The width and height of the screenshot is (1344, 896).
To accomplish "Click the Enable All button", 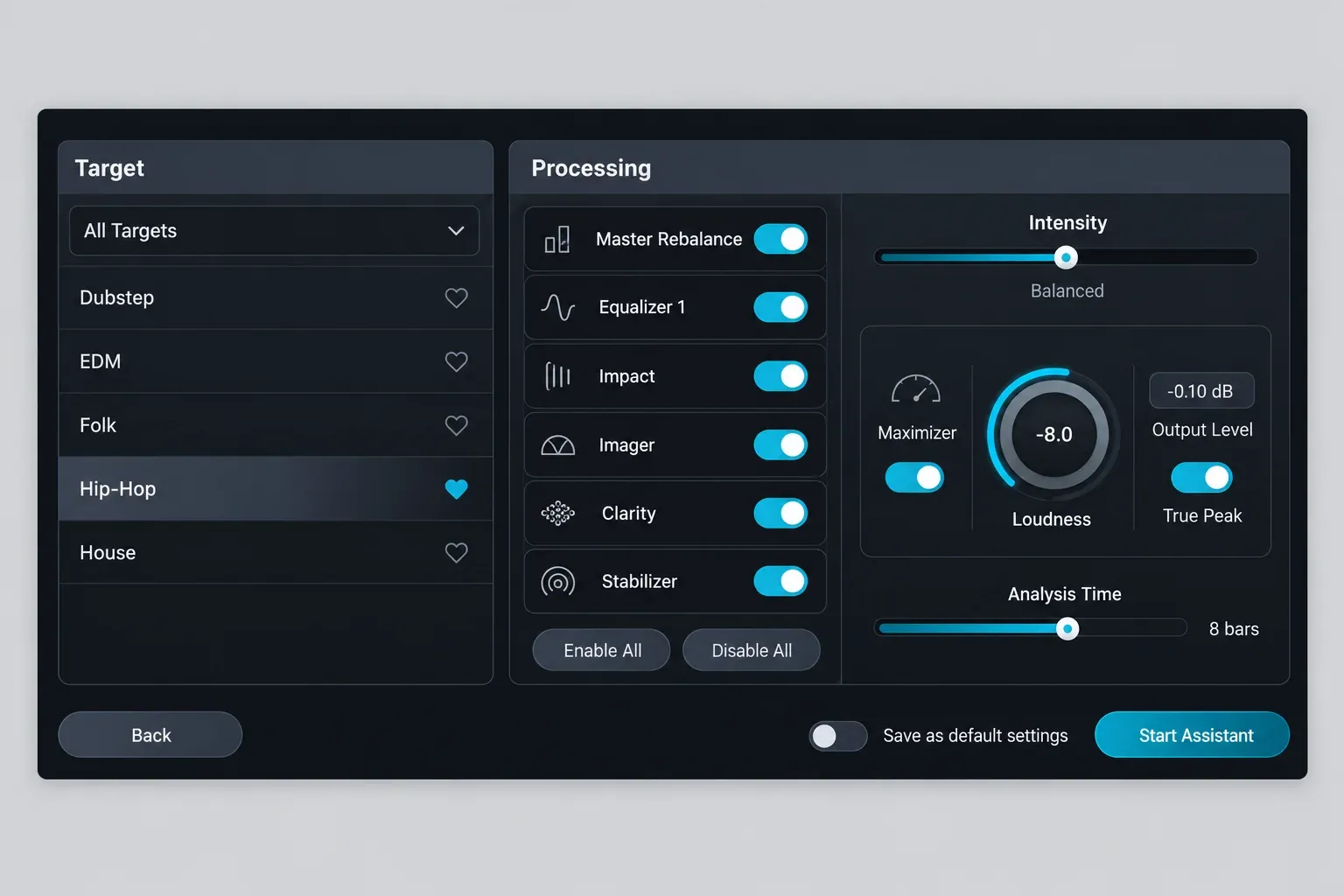I will pyautogui.click(x=602, y=650).
